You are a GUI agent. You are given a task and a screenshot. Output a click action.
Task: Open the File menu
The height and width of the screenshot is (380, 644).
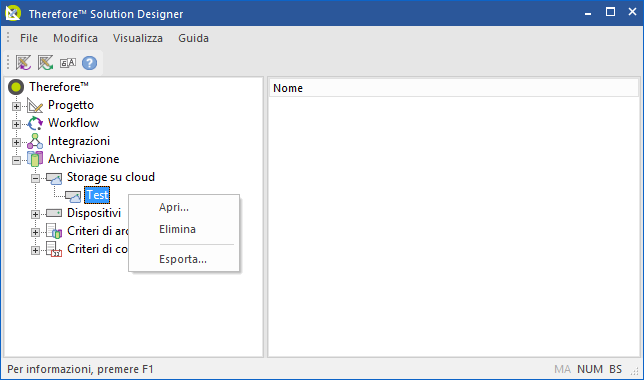pyautogui.click(x=29, y=38)
